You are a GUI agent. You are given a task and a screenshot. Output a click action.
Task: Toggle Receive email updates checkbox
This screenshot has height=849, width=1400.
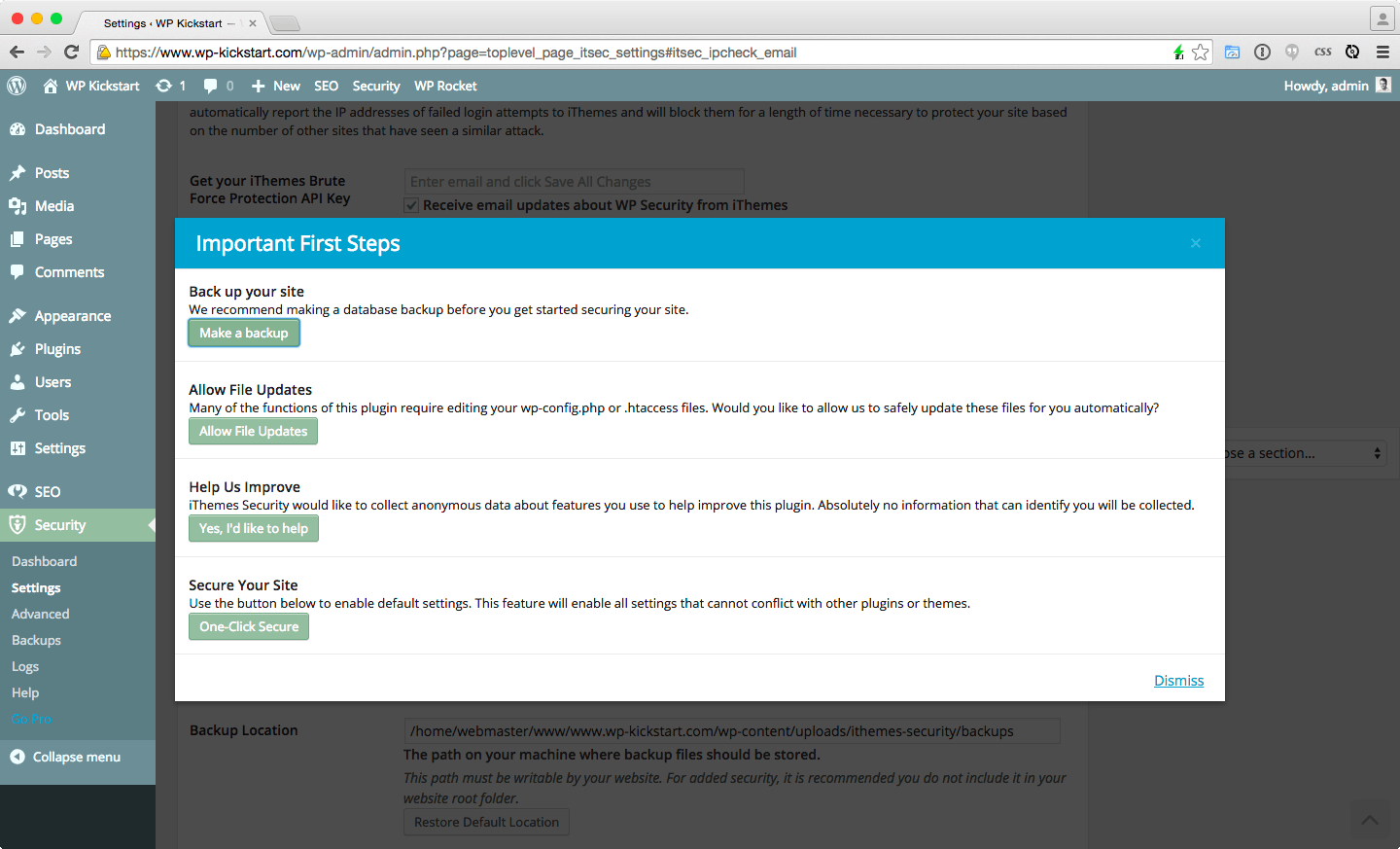click(x=411, y=205)
